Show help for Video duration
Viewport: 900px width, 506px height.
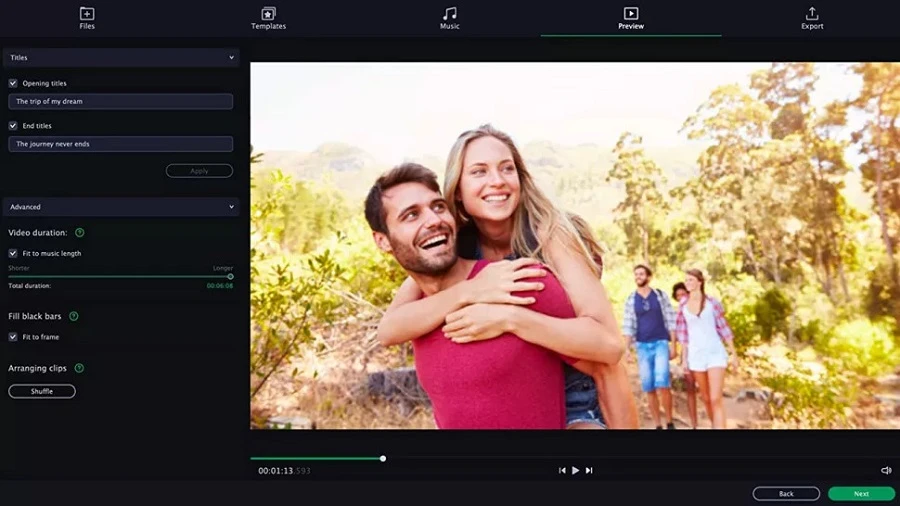(x=80, y=232)
